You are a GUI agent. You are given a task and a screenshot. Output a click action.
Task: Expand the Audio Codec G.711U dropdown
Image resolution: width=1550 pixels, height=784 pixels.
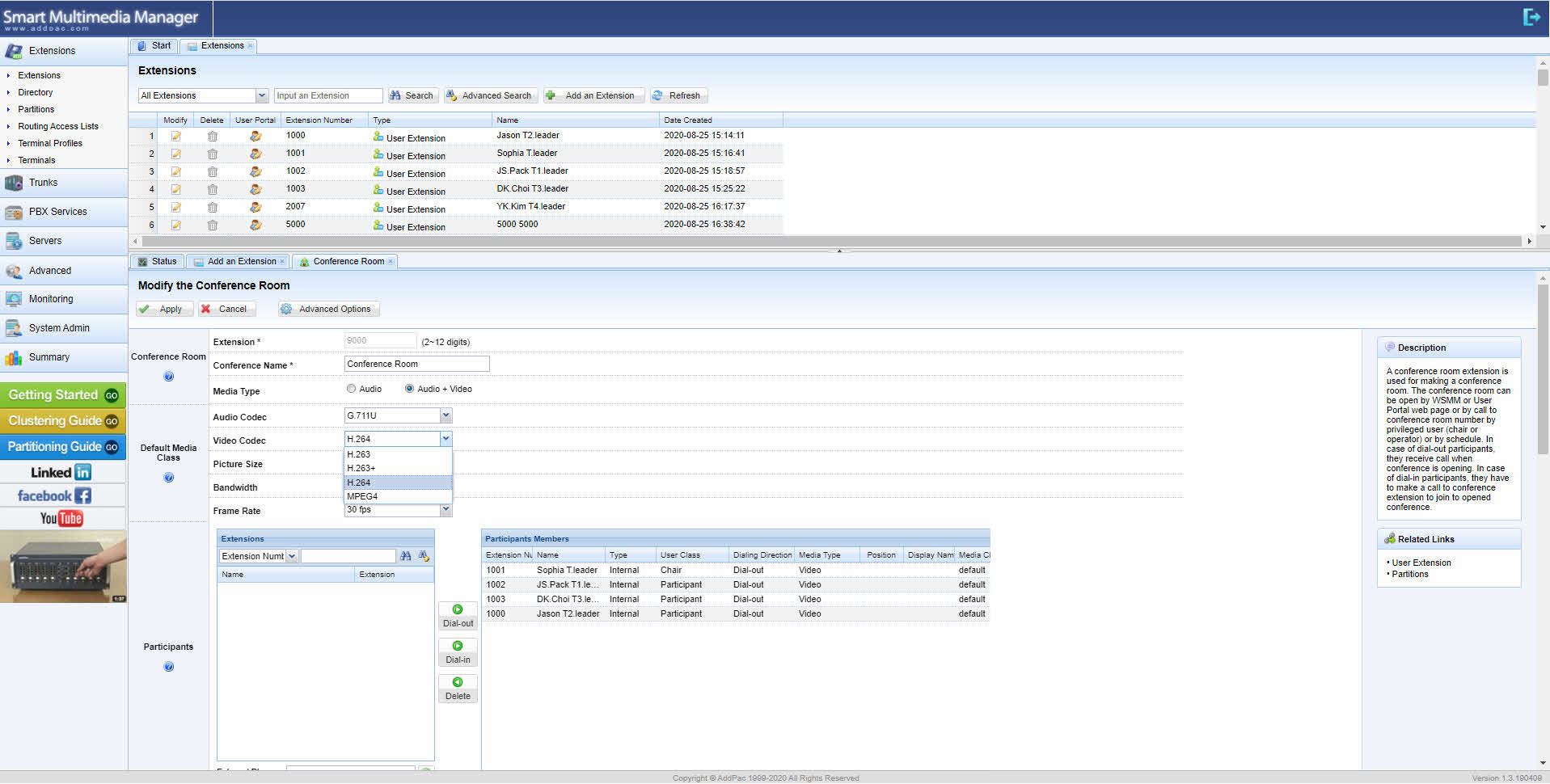446,415
